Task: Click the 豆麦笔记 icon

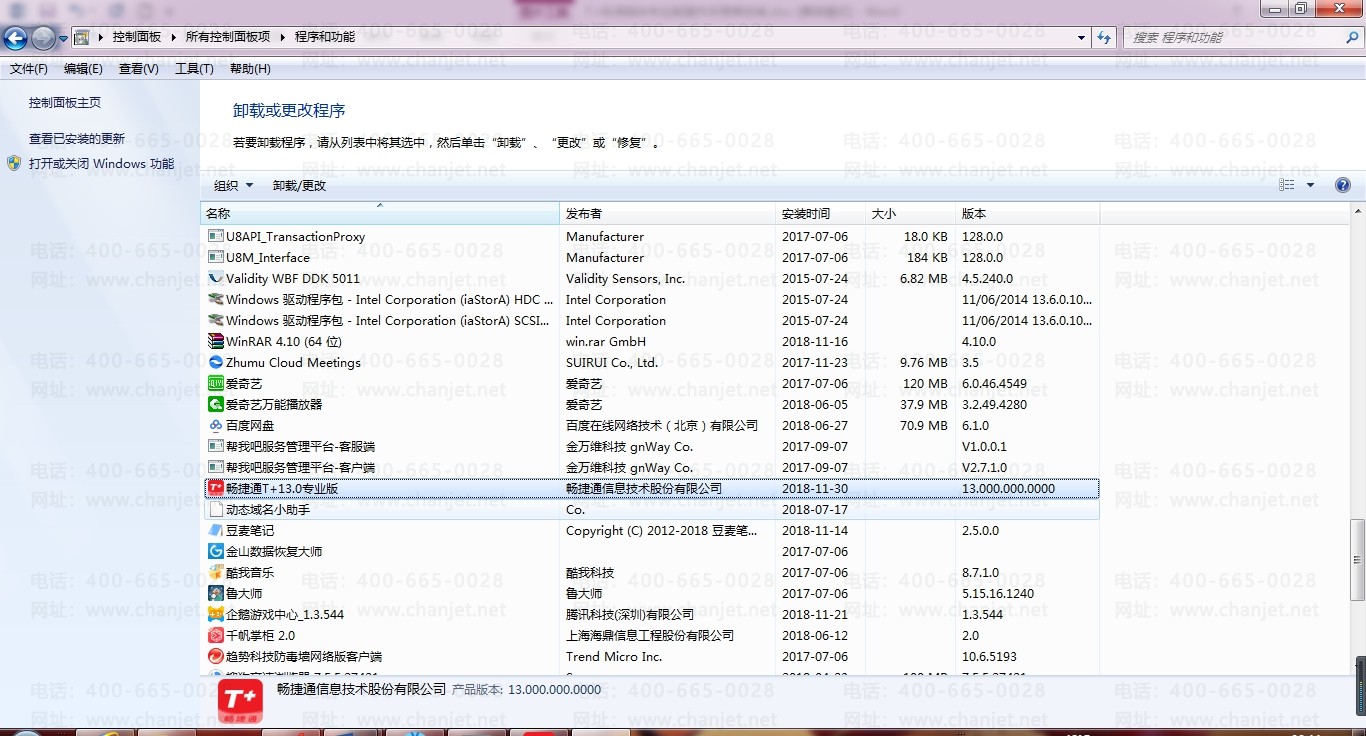Action: (215, 531)
